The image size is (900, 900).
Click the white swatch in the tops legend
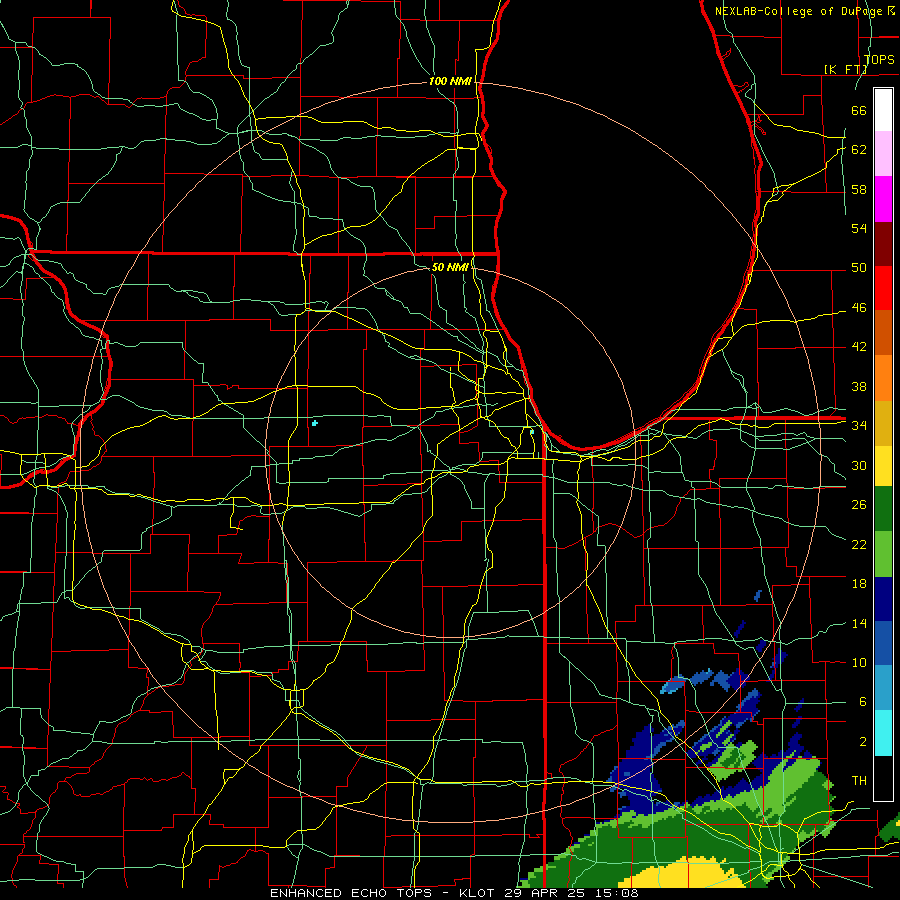pyautogui.click(x=883, y=110)
